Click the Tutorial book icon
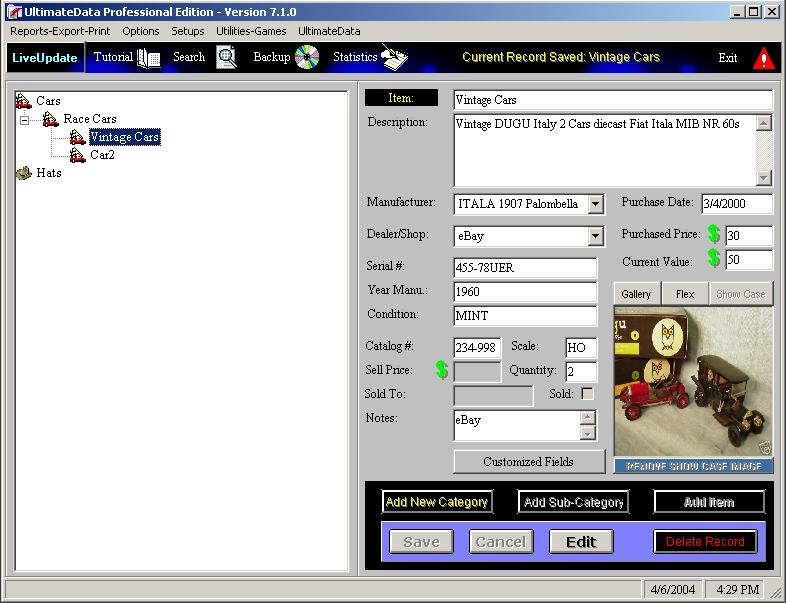The width and height of the screenshot is (786, 603). [x=149, y=58]
